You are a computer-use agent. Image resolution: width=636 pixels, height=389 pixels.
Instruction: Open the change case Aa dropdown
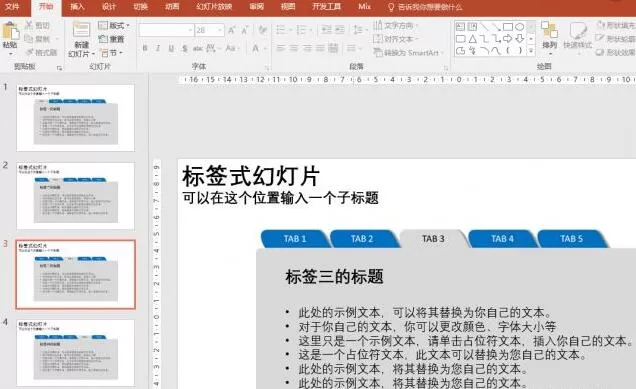pos(232,48)
